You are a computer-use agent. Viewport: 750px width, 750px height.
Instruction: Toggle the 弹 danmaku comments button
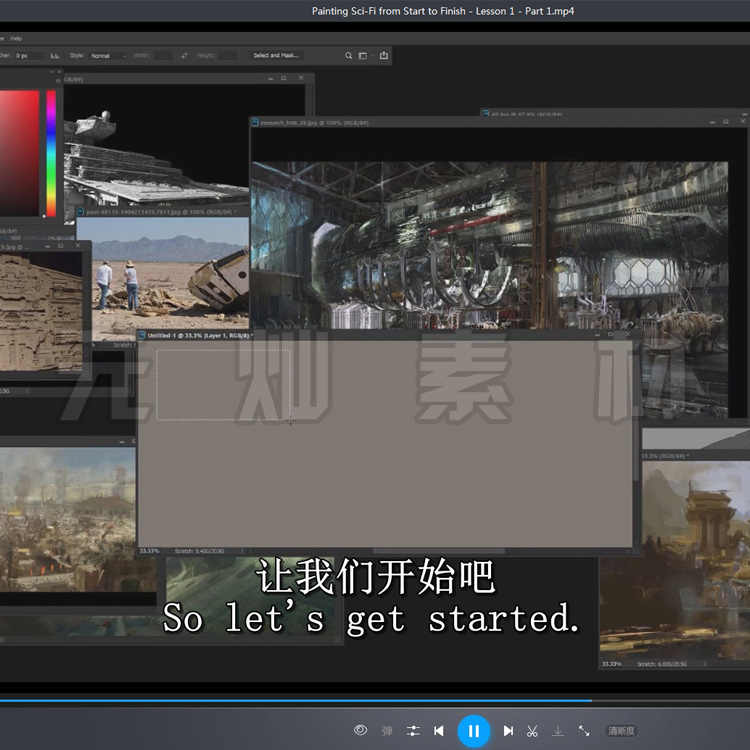click(x=387, y=731)
